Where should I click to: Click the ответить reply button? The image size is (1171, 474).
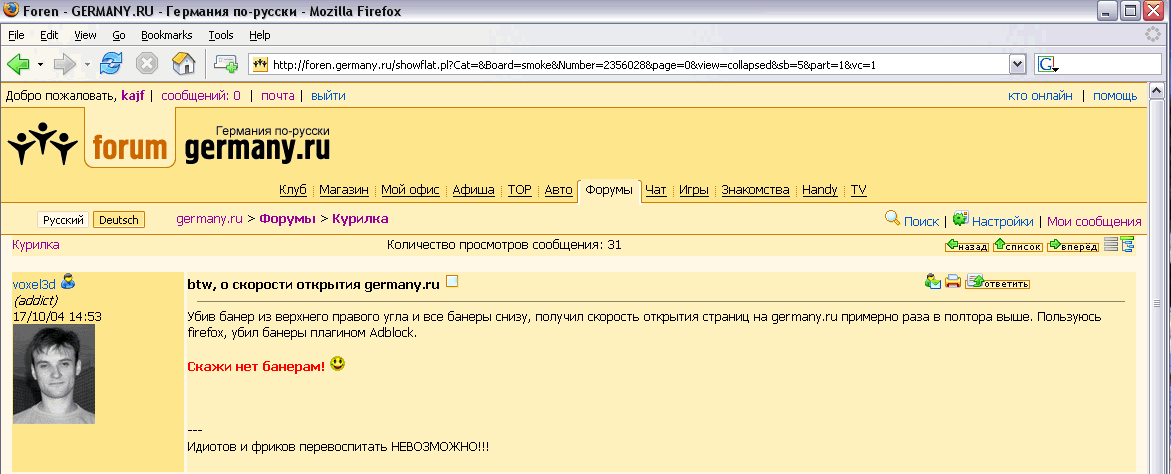point(997,283)
